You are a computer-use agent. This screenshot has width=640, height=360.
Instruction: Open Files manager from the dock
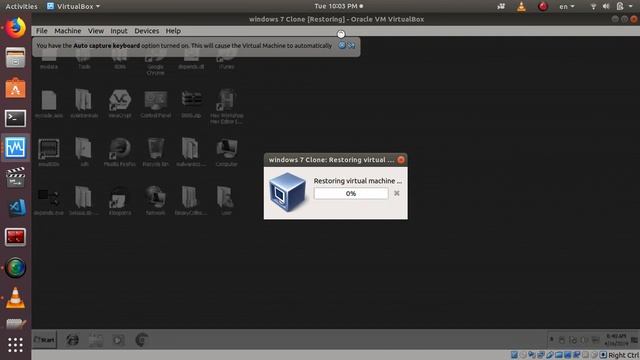tap(16, 58)
